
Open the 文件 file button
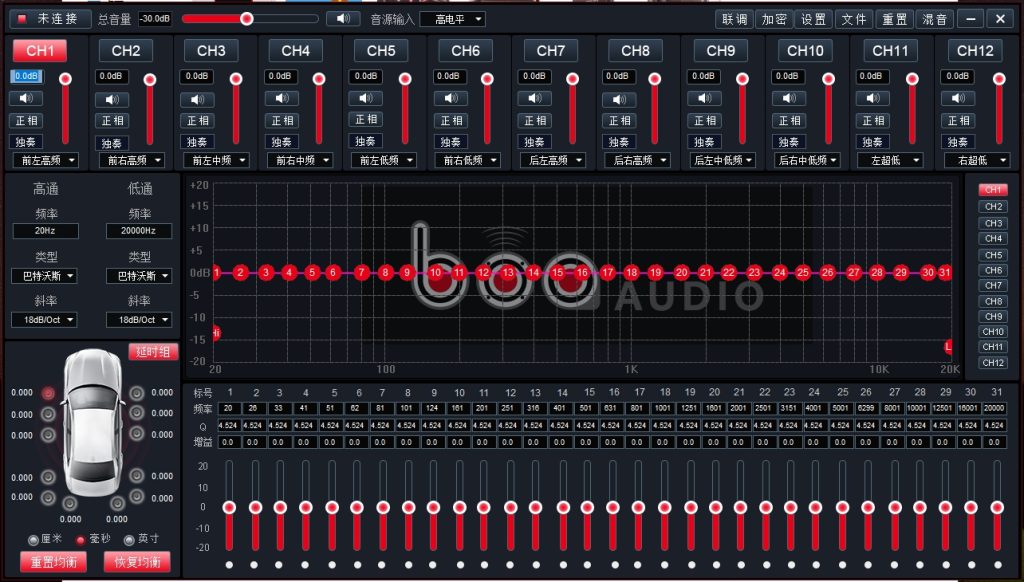click(x=854, y=19)
